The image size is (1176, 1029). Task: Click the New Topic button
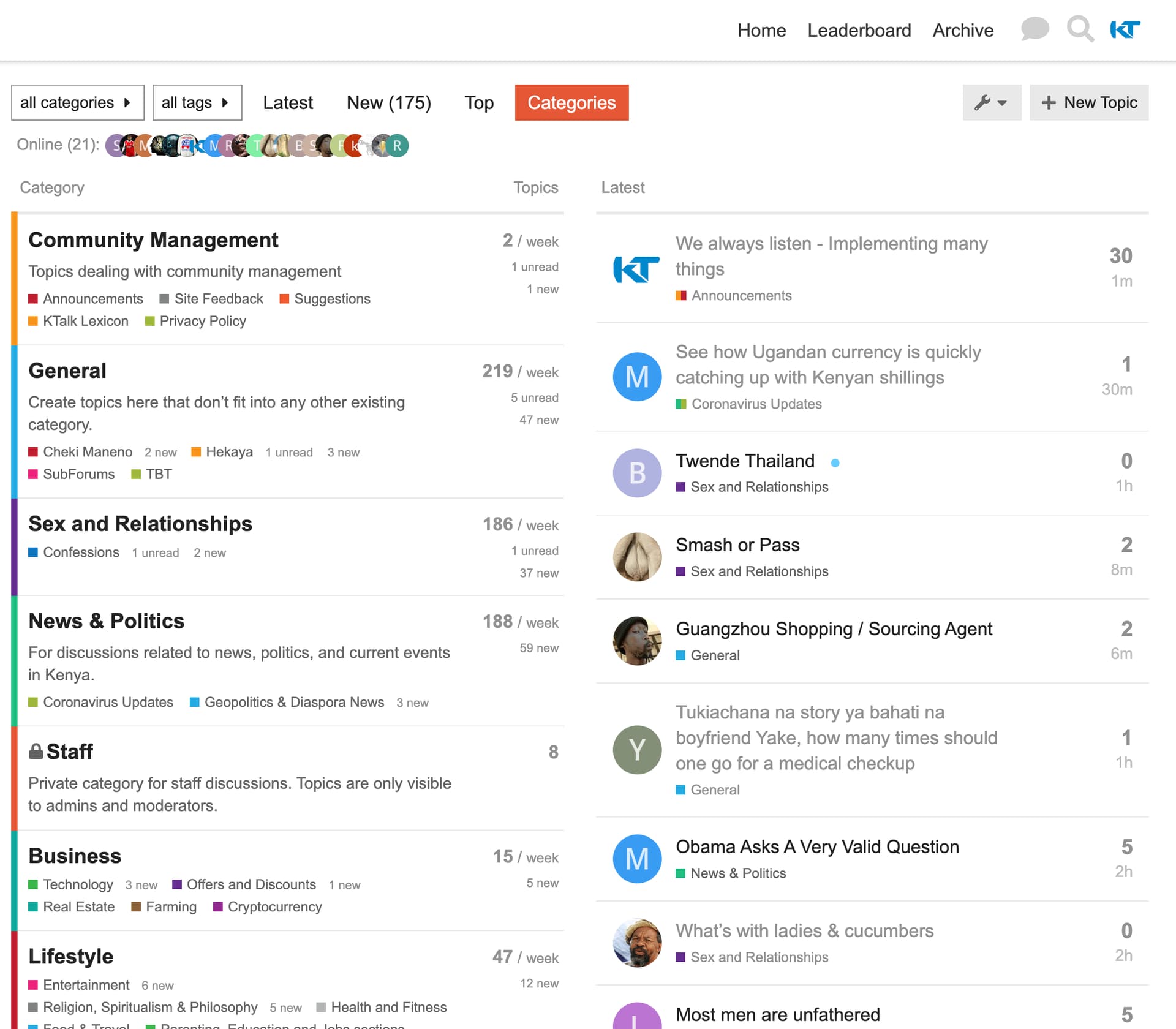tap(1088, 102)
